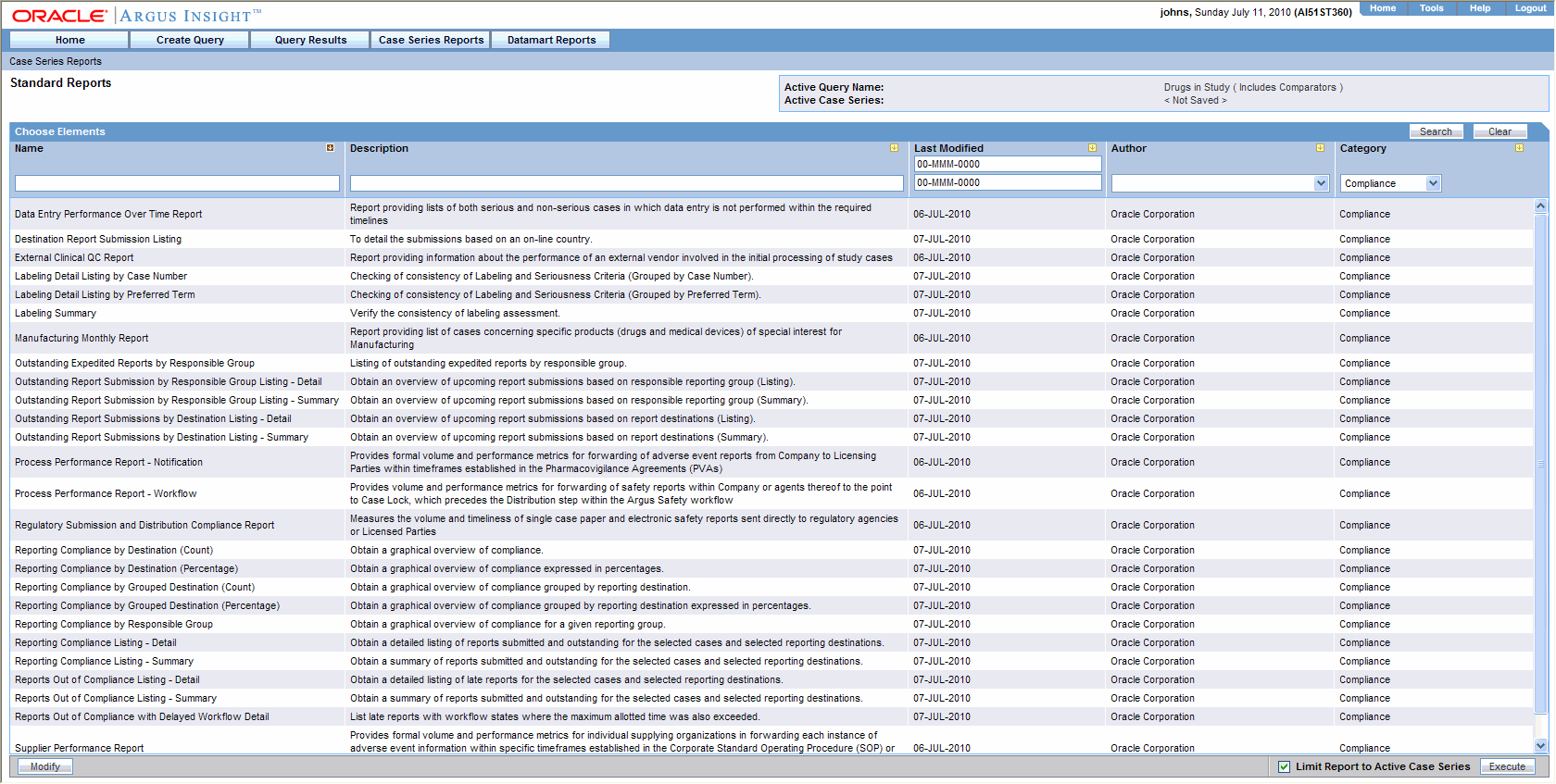Screen dimensions: 1556x784
Task: Open the Case Series Reports tab
Action: [x=431, y=40]
